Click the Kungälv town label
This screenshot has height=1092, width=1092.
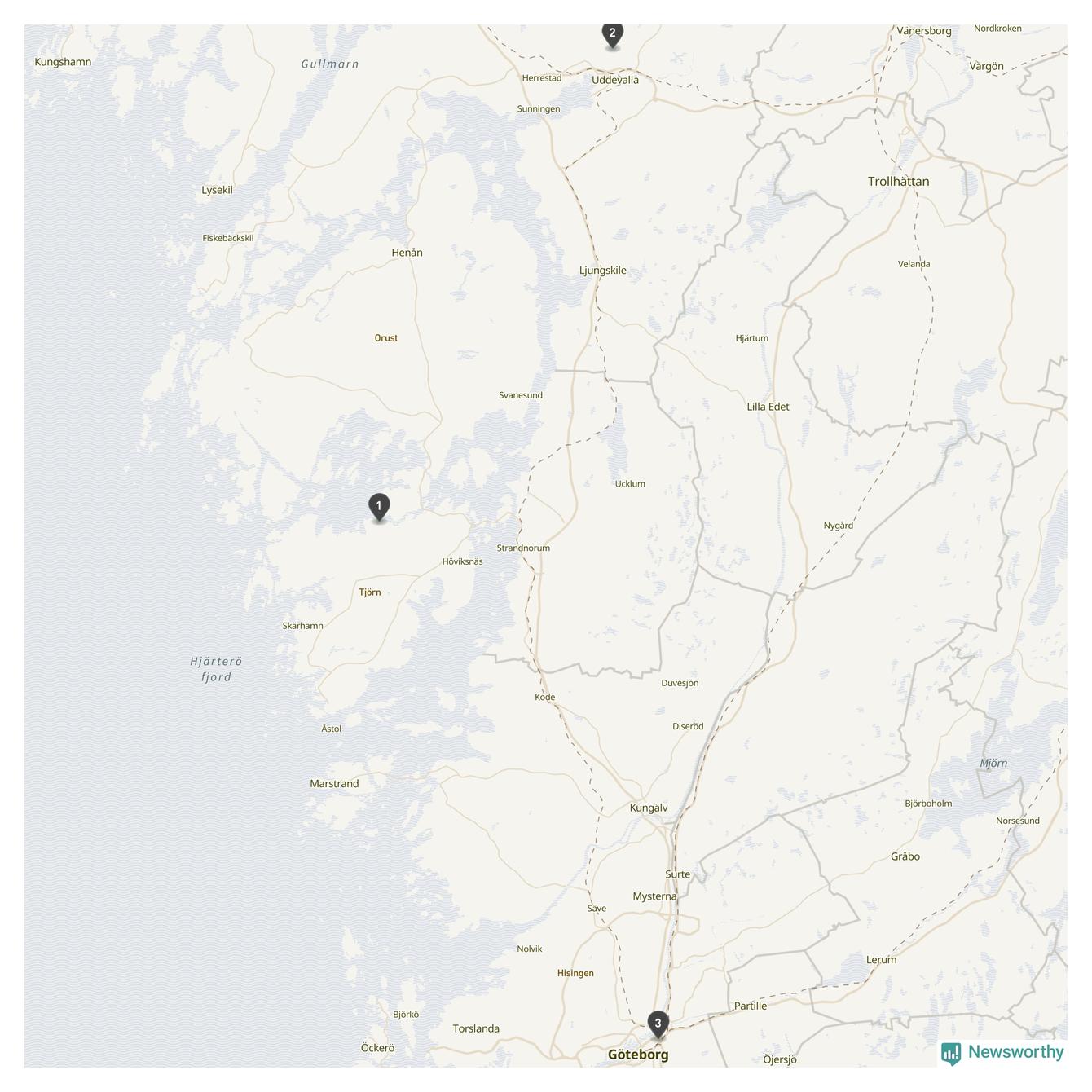(x=649, y=808)
